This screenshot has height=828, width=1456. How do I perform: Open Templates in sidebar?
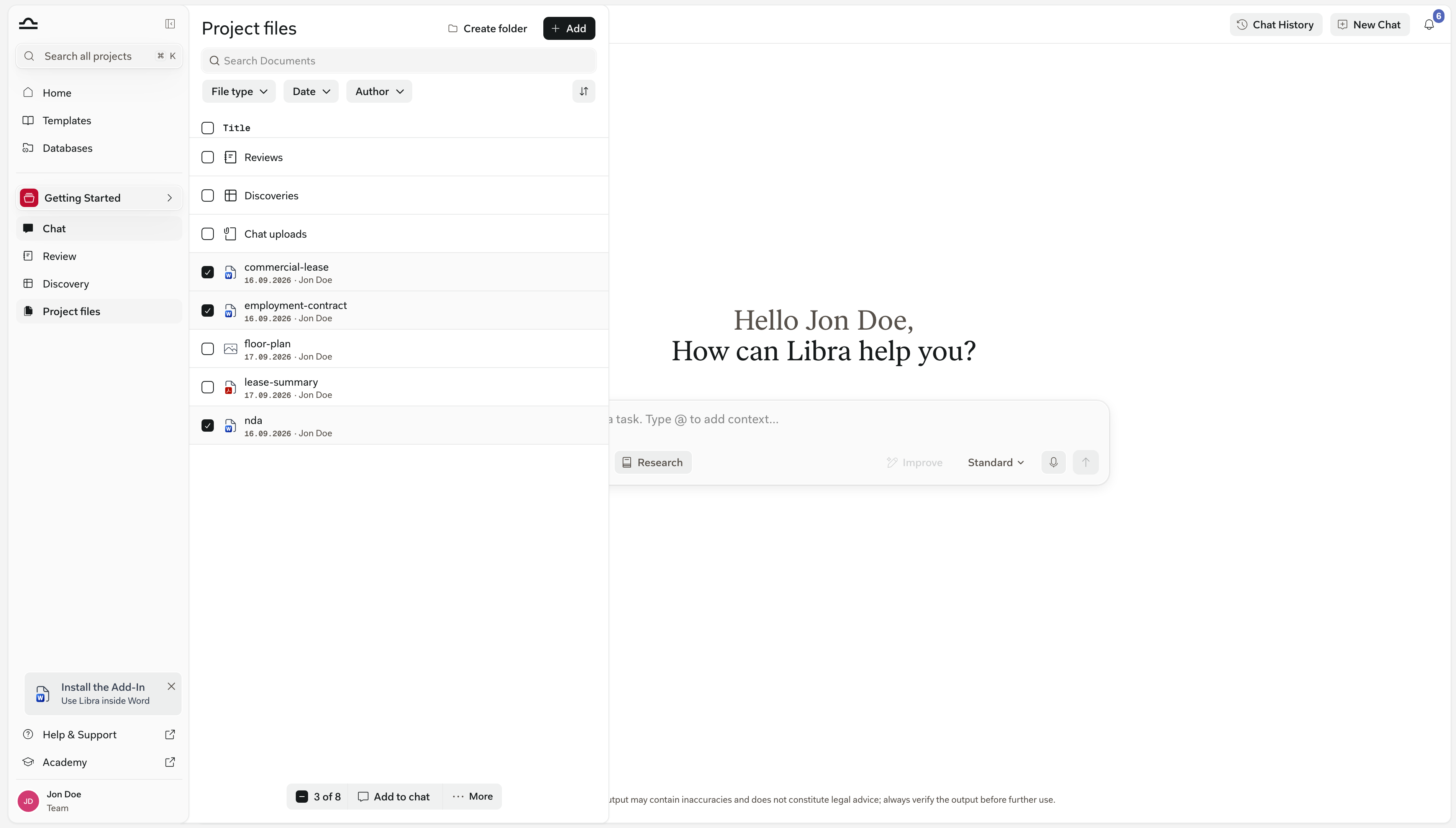[x=99, y=121]
